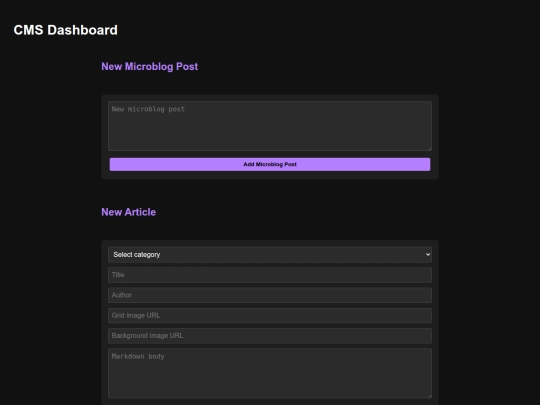Click the Add Microblog Post button
The image size is (540, 405).
270,164
